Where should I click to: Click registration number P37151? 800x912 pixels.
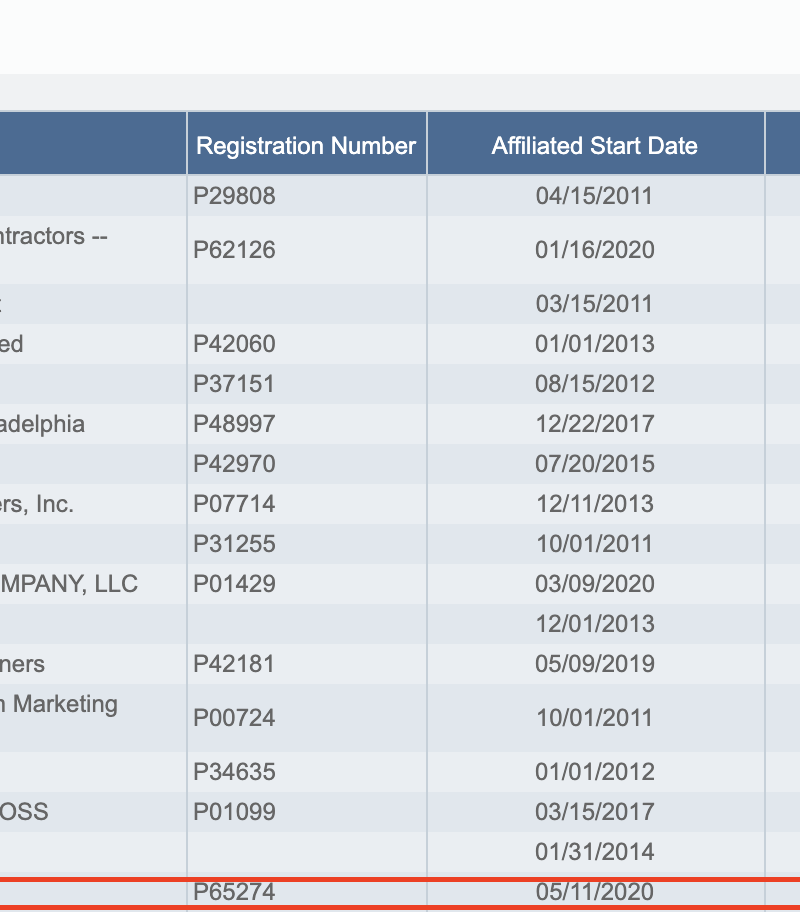[x=234, y=384]
